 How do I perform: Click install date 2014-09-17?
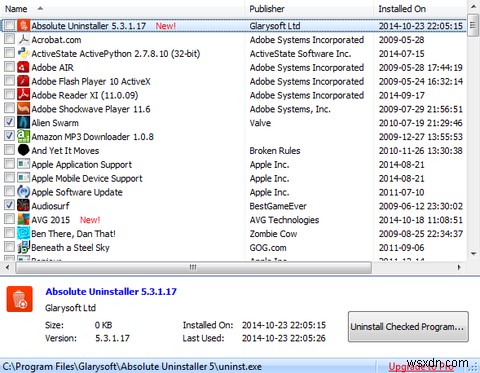tap(401, 95)
